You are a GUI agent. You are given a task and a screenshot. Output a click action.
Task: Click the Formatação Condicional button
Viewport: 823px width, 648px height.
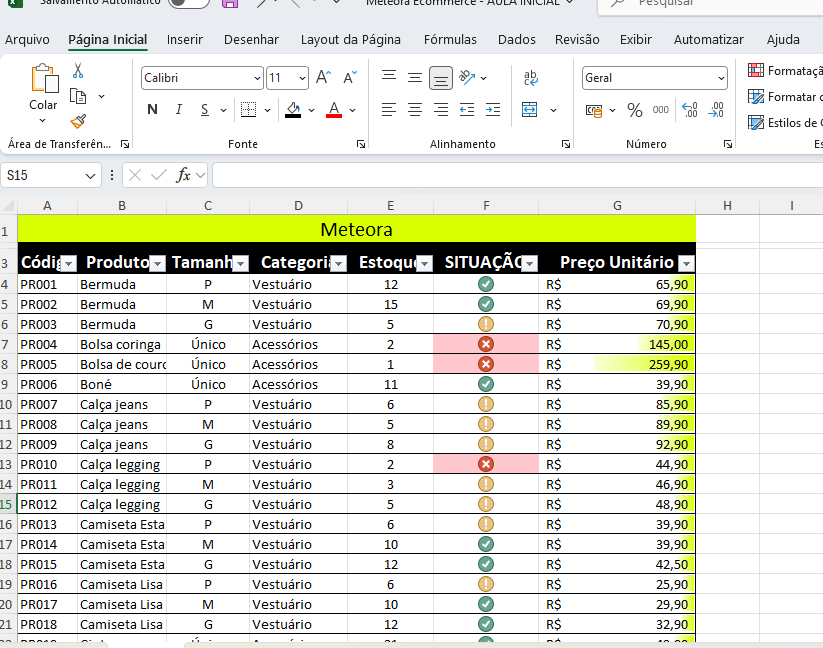pyautogui.click(x=785, y=70)
